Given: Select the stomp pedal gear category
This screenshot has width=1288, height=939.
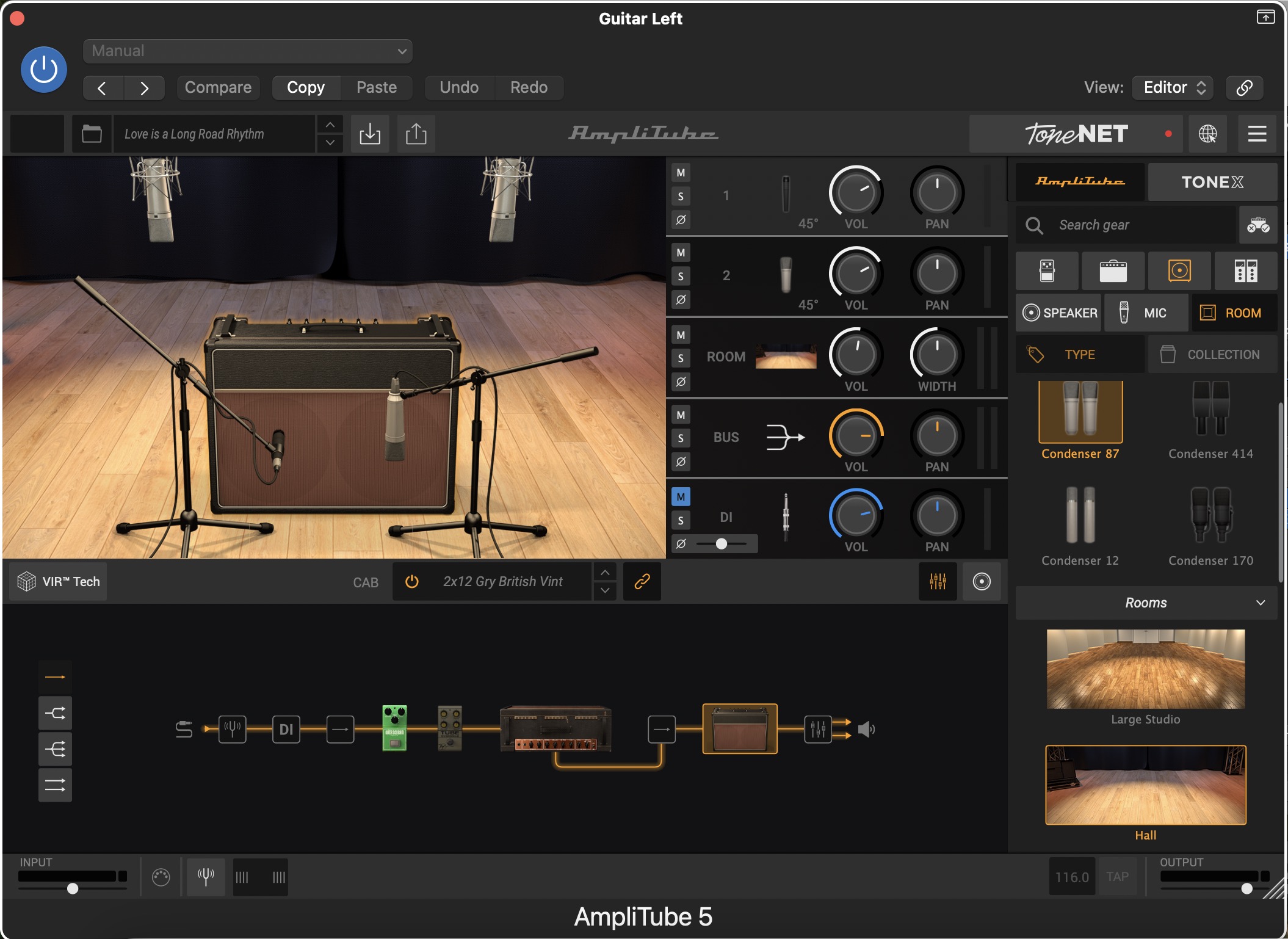Looking at the screenshot, I should [1047, 270].
